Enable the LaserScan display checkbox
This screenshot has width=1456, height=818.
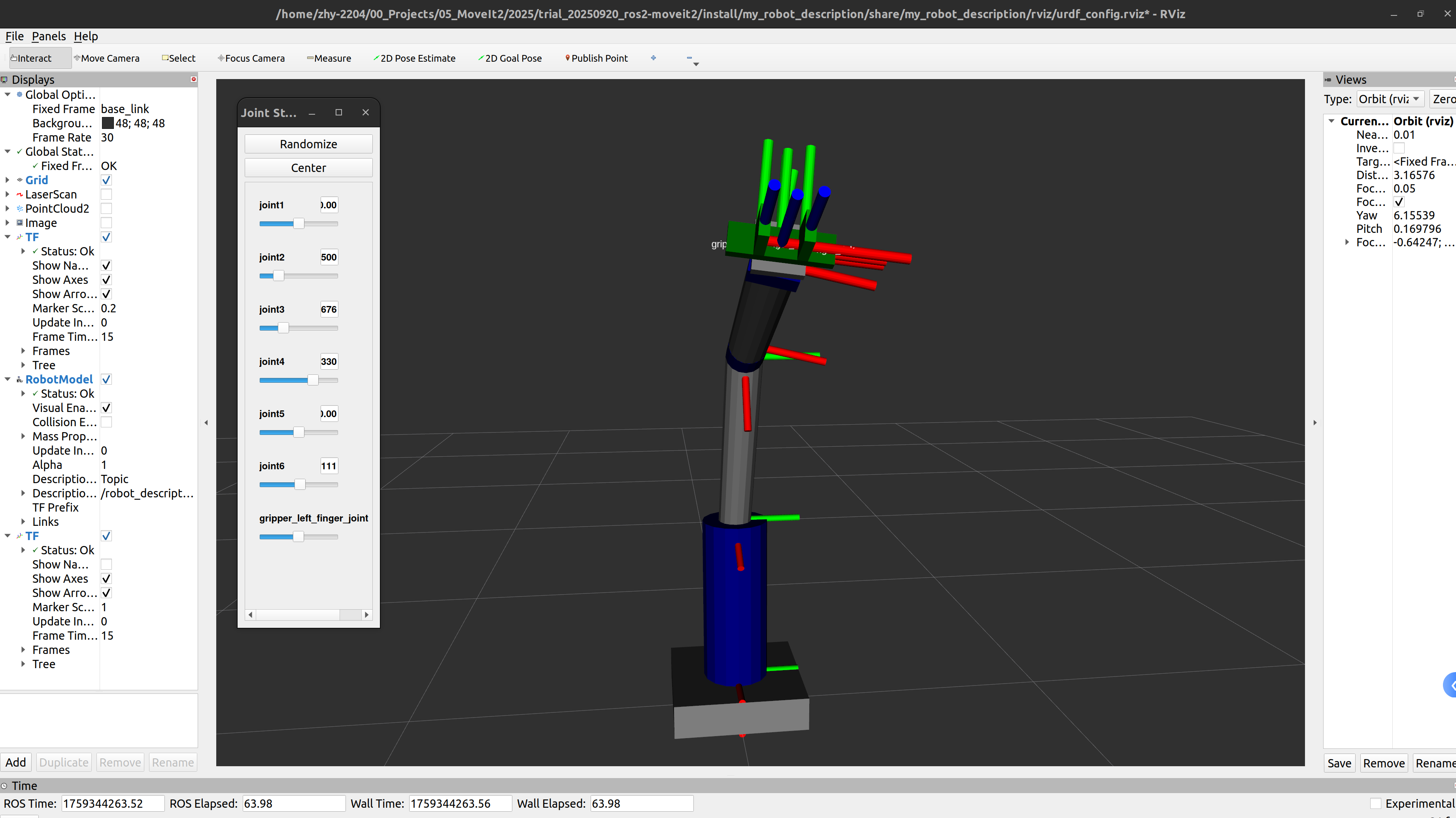click(x=106, y=195)
